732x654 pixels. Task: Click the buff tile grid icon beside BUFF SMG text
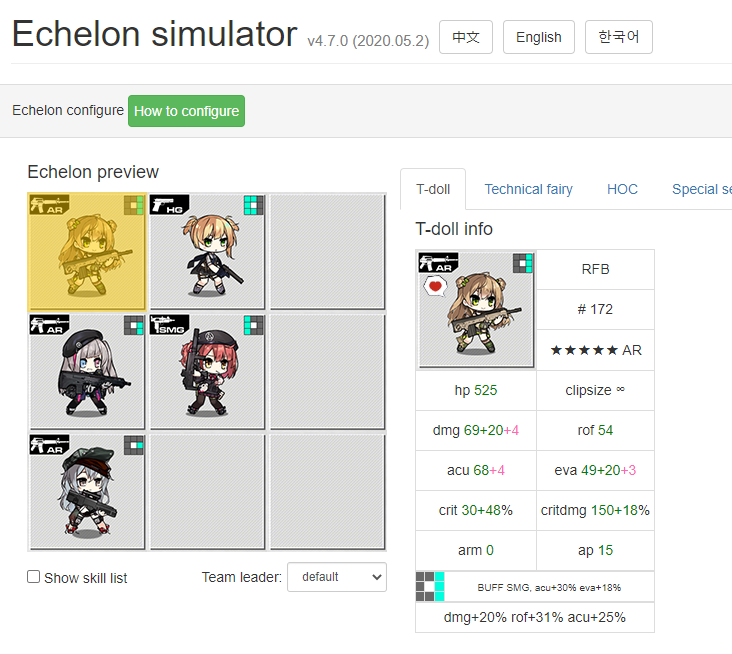point(430,587)
